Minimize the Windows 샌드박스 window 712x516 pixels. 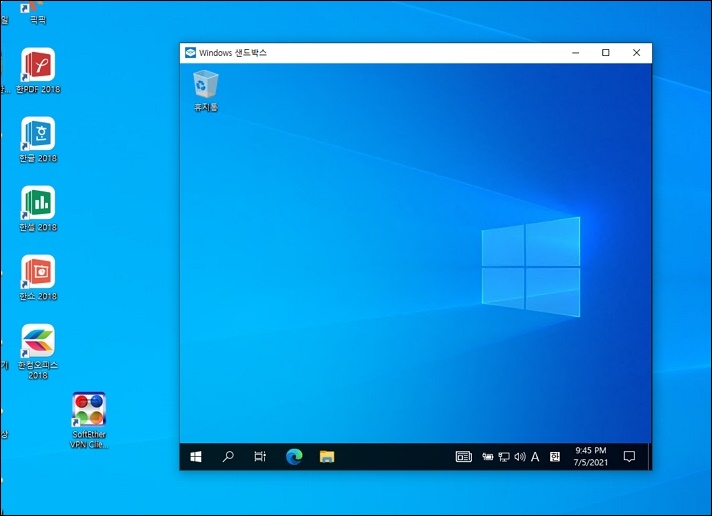pyautogui.click(x=576, y=53)
